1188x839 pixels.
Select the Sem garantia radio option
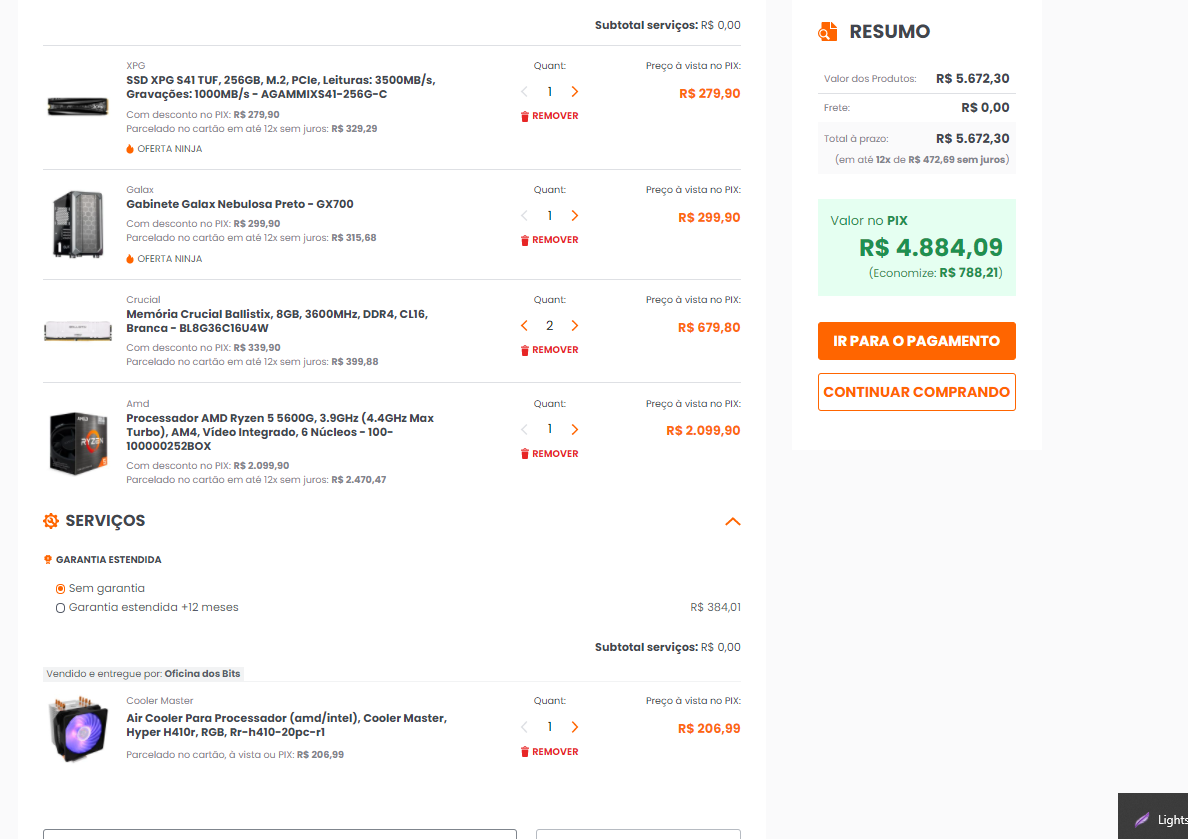[61, 589]
